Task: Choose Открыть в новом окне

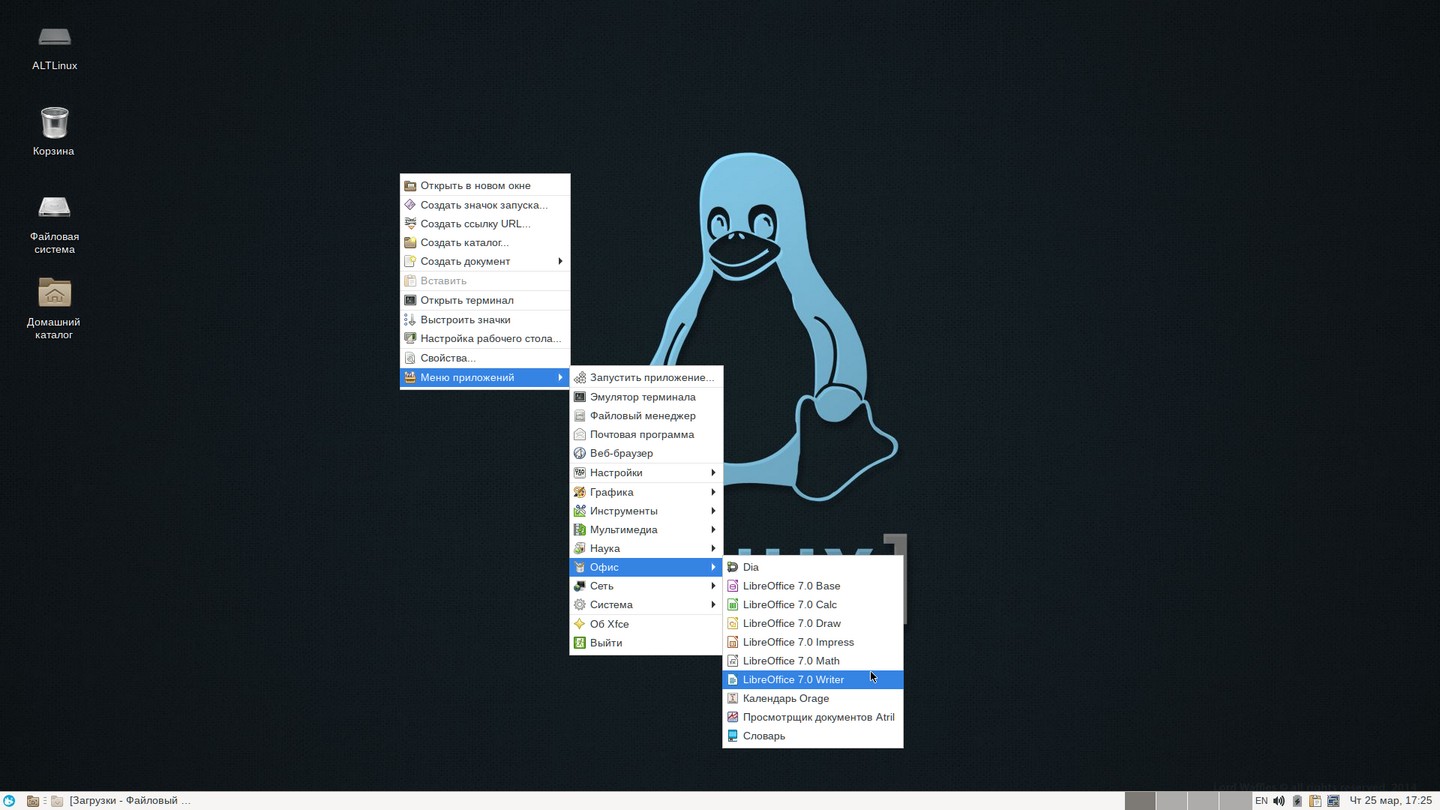Action: click(x=485, y=186)
